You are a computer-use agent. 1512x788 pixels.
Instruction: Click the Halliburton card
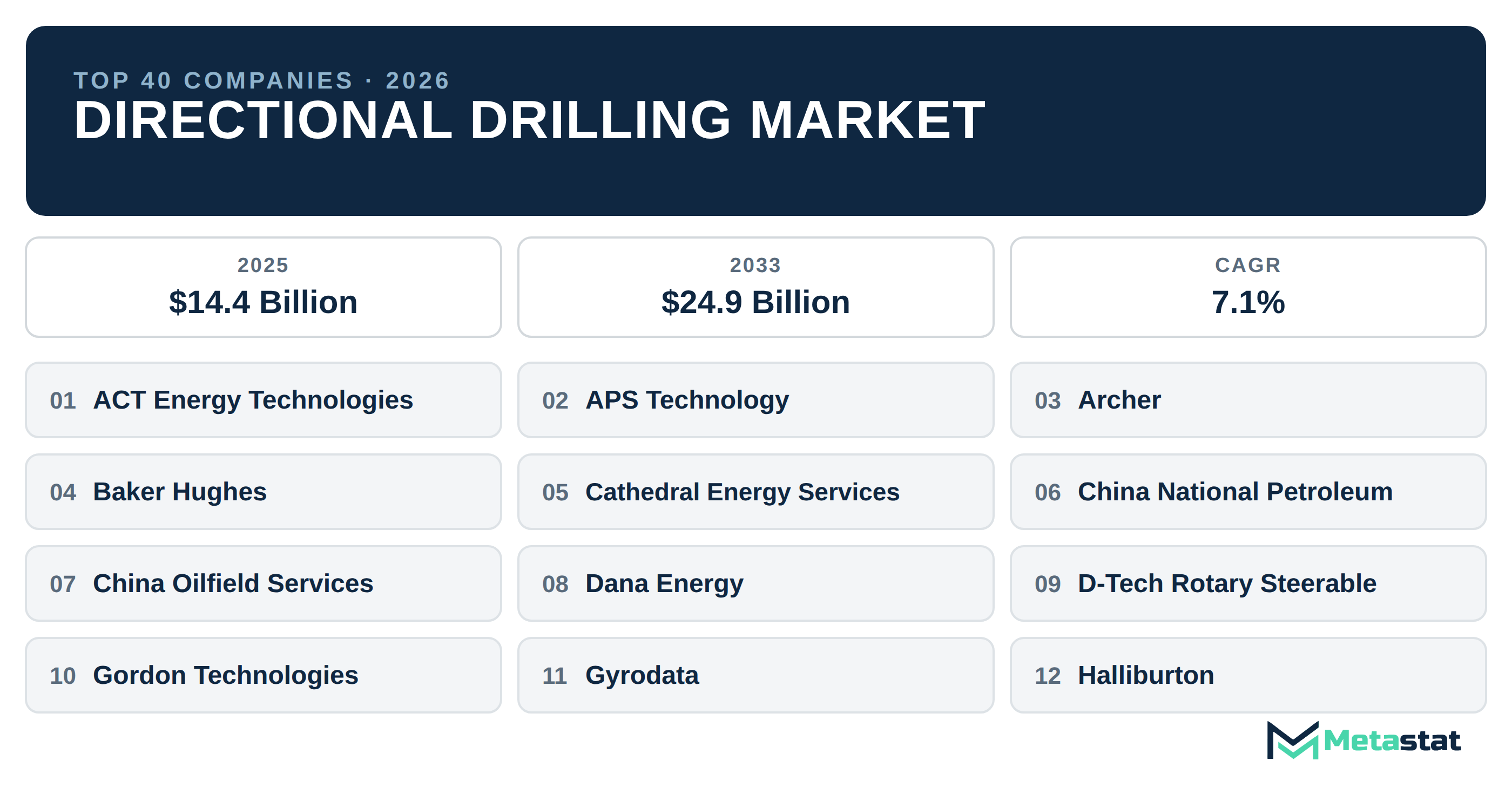[x=1248, y=675]
